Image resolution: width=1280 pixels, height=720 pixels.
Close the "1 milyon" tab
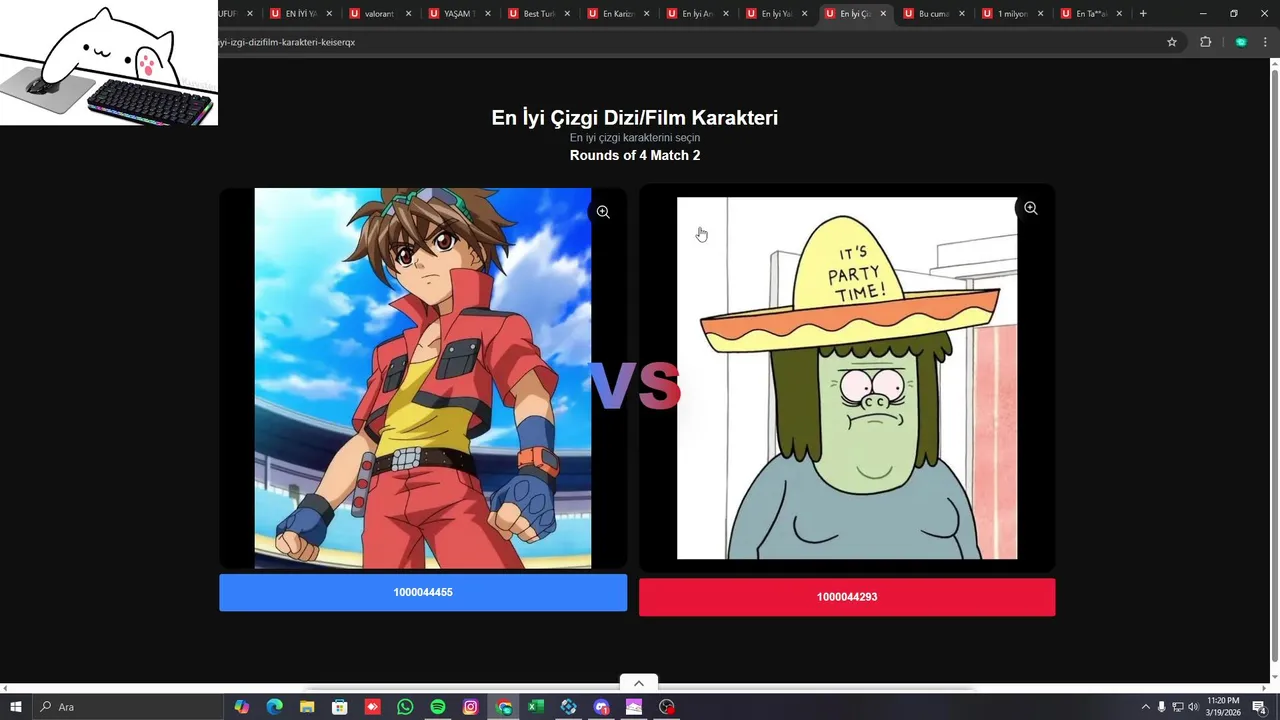coord(1041,14)
